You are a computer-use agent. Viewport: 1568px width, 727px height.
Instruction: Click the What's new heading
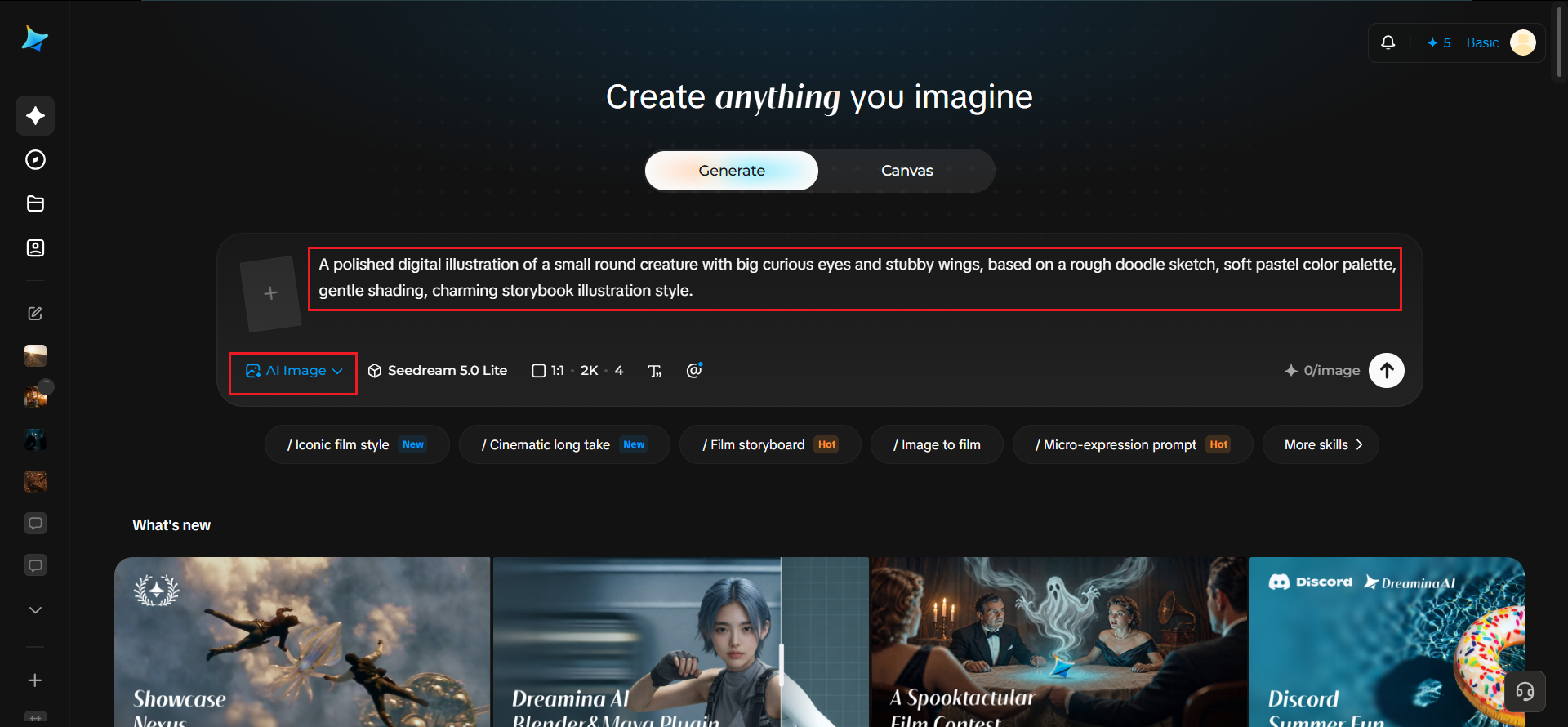(171, 525)
